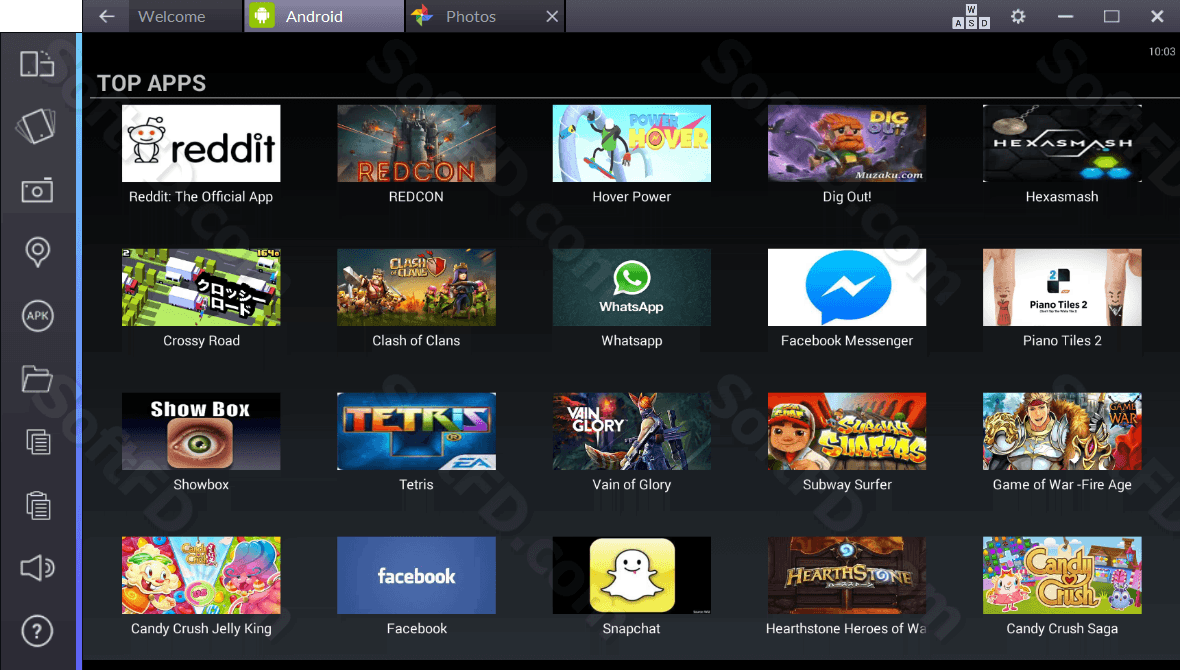
Task: Open the Game of War thumbnail
Action: tap(1062, 431)
